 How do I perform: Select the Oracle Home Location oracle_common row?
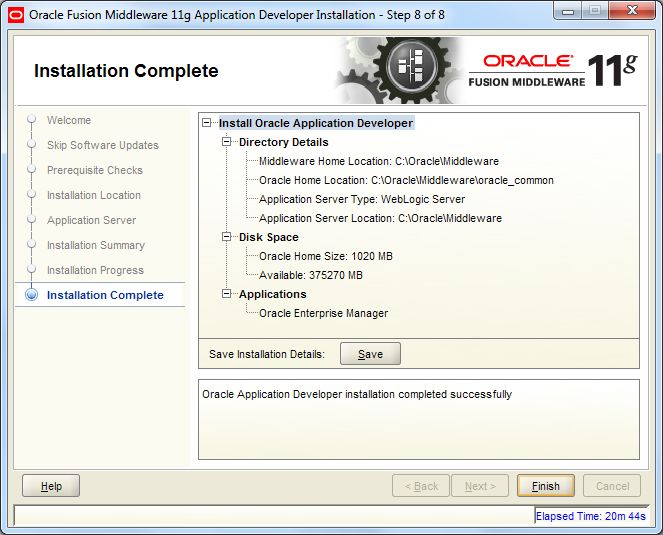pyautogui.click(x=406, y=180)
